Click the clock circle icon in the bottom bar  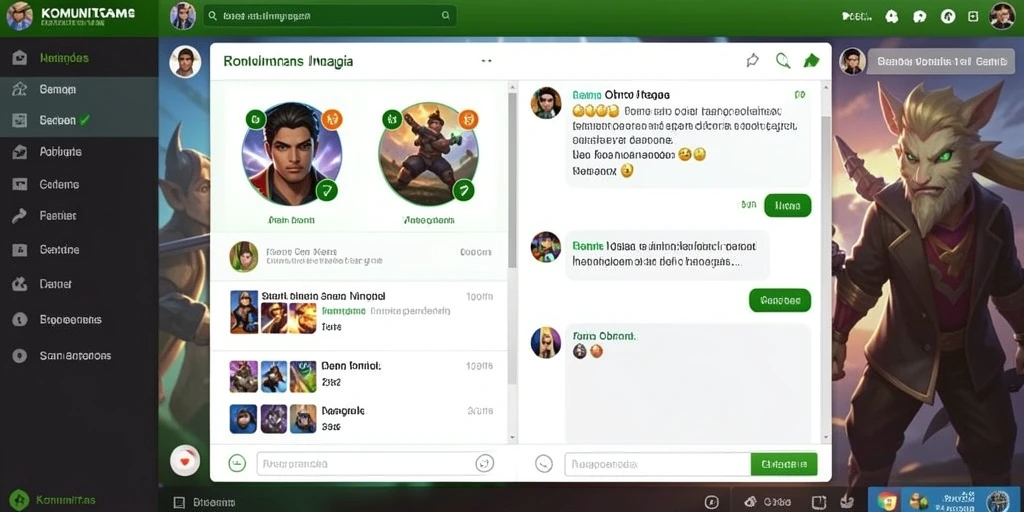click(711, 502)
